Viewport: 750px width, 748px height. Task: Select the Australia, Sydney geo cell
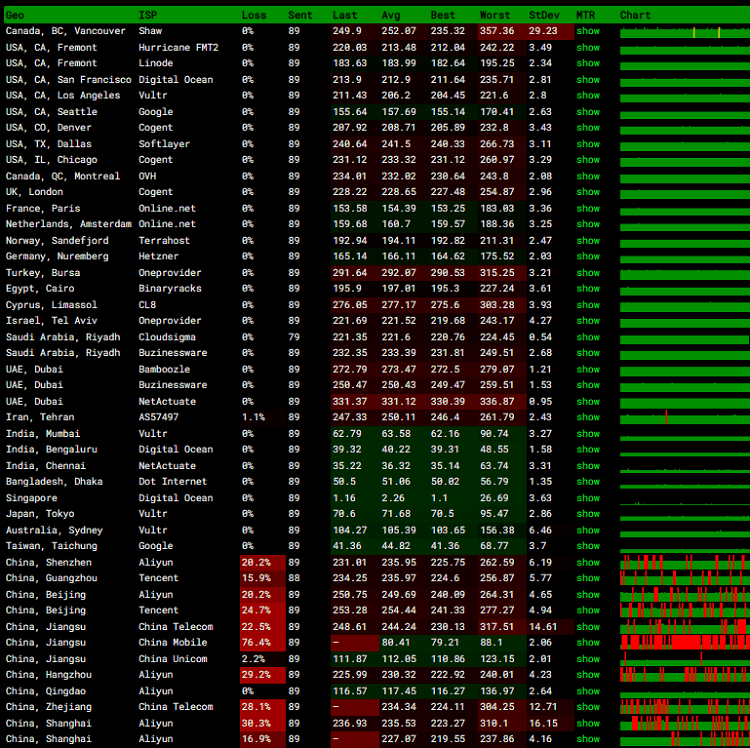(54, 530)
